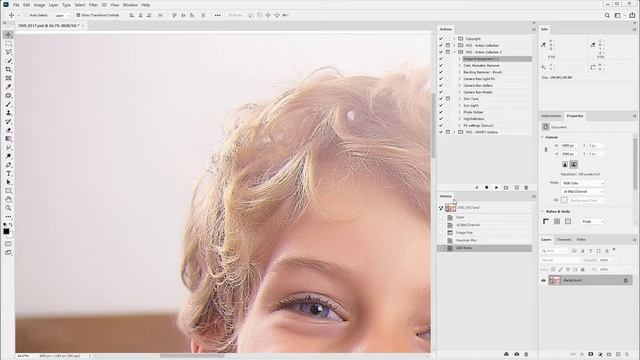Click the Properties panel vertical scrollbar
The width and height of the screenshot is (640, 360).
[635, 163]
